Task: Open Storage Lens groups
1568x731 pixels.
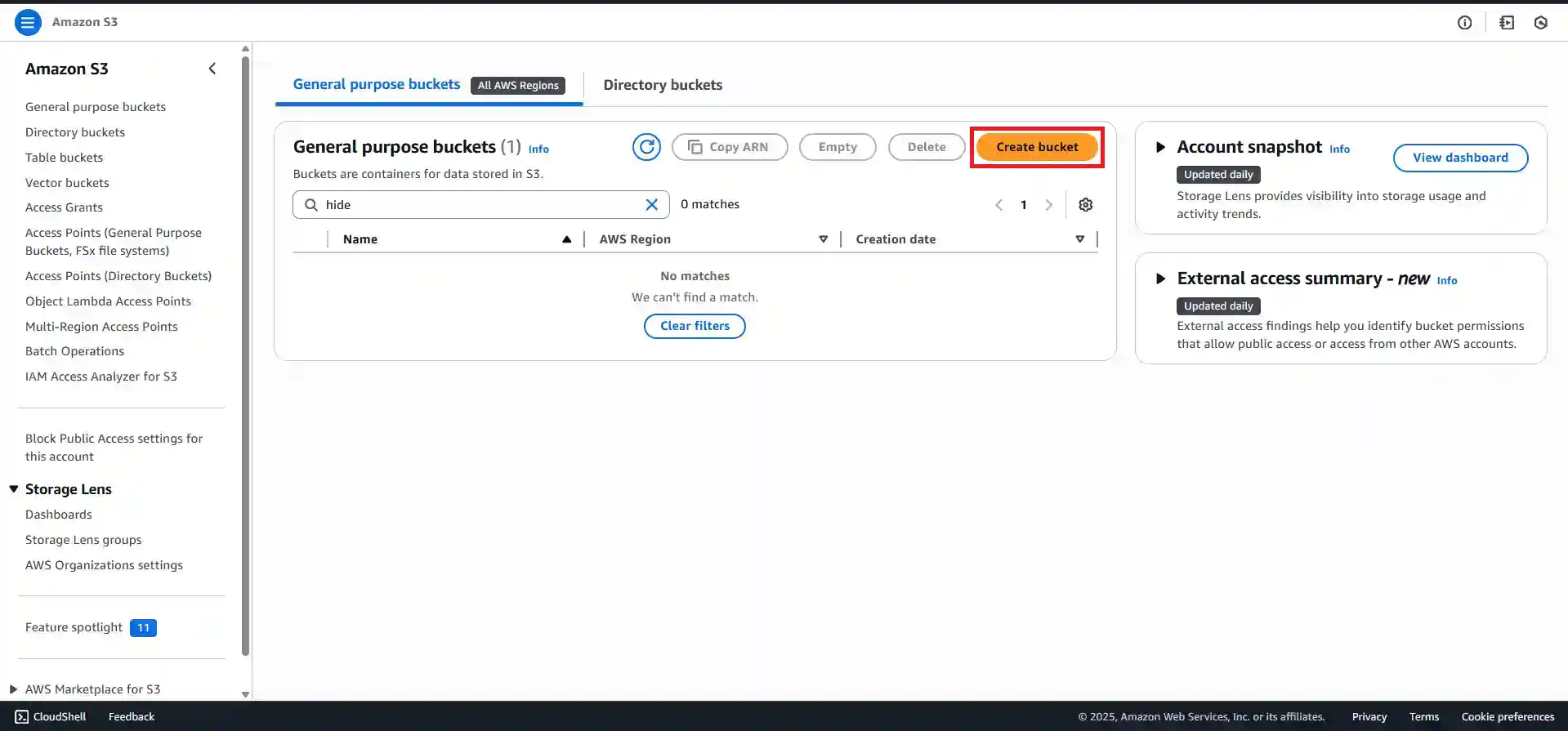Action: point(83,540)
